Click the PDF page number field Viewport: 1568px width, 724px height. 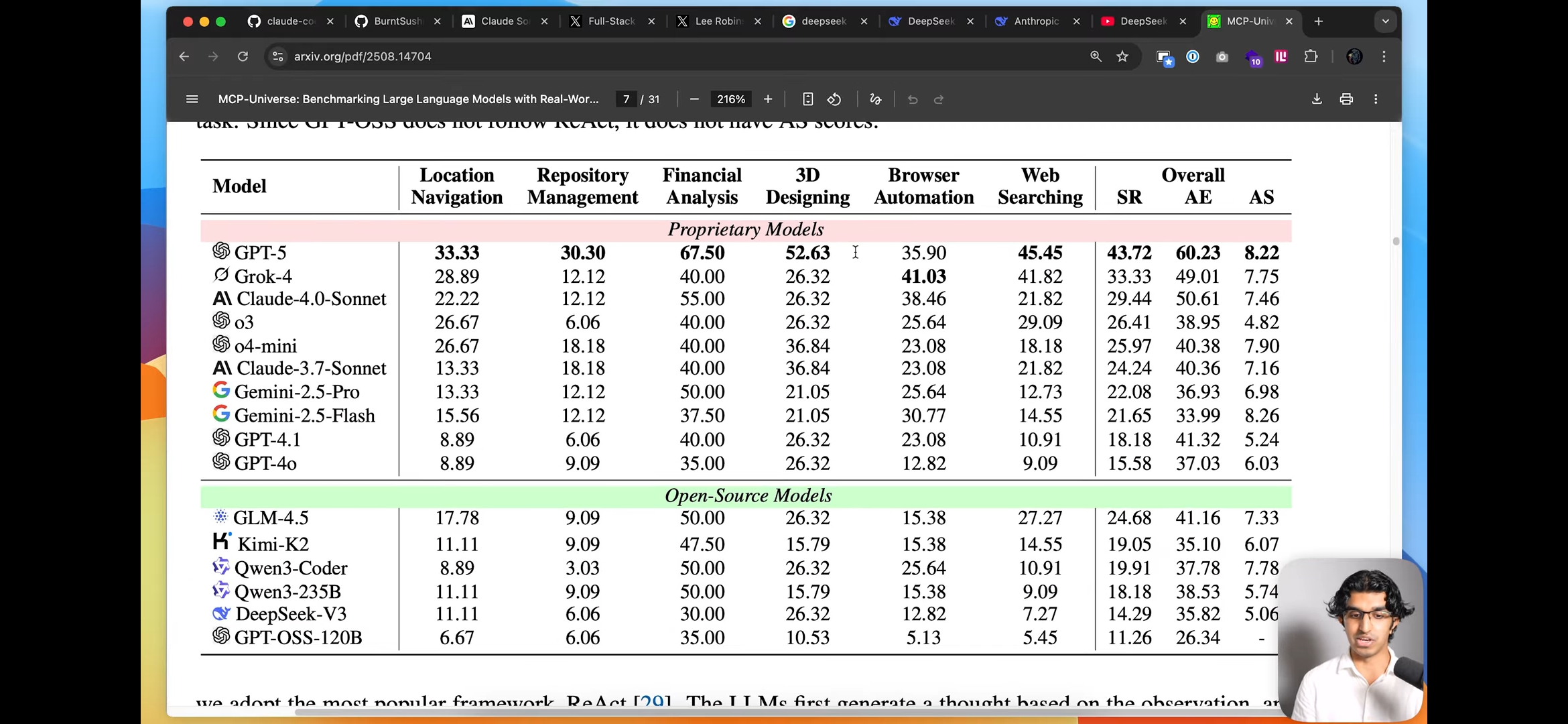[626, 99]
